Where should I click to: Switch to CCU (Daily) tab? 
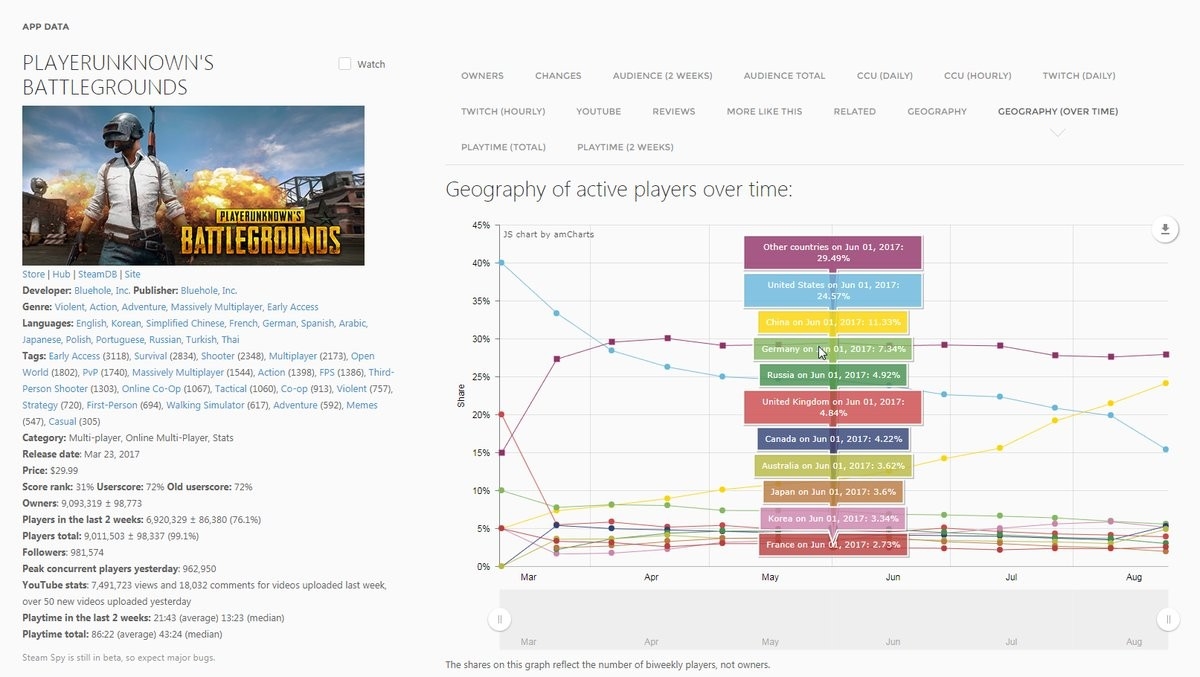(884, 76)
